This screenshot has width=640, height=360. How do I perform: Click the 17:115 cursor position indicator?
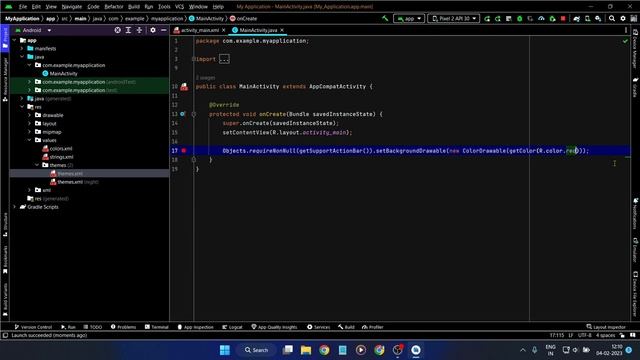(x=557, y=335)
